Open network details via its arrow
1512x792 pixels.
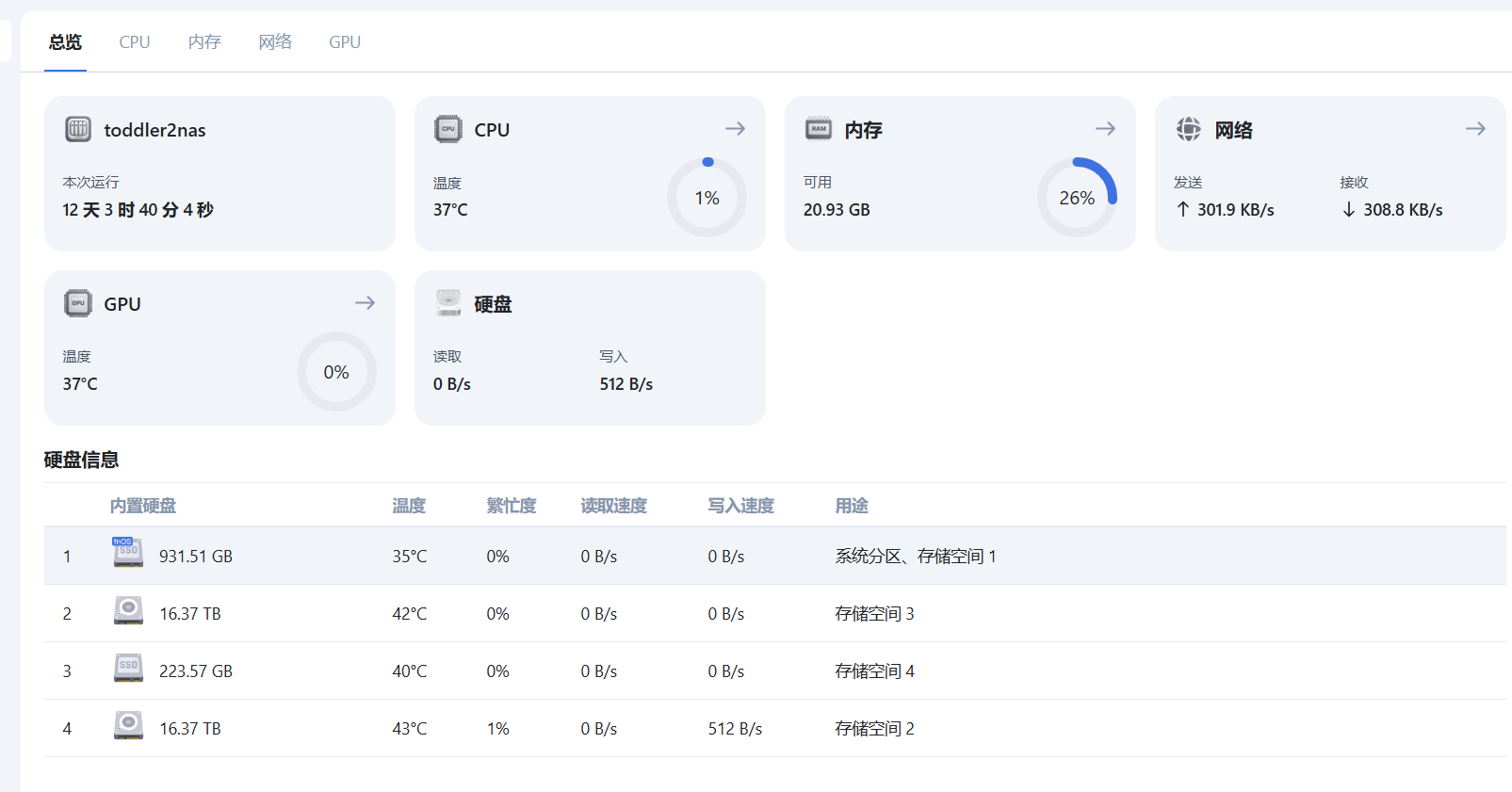(x=1475, y=129)
